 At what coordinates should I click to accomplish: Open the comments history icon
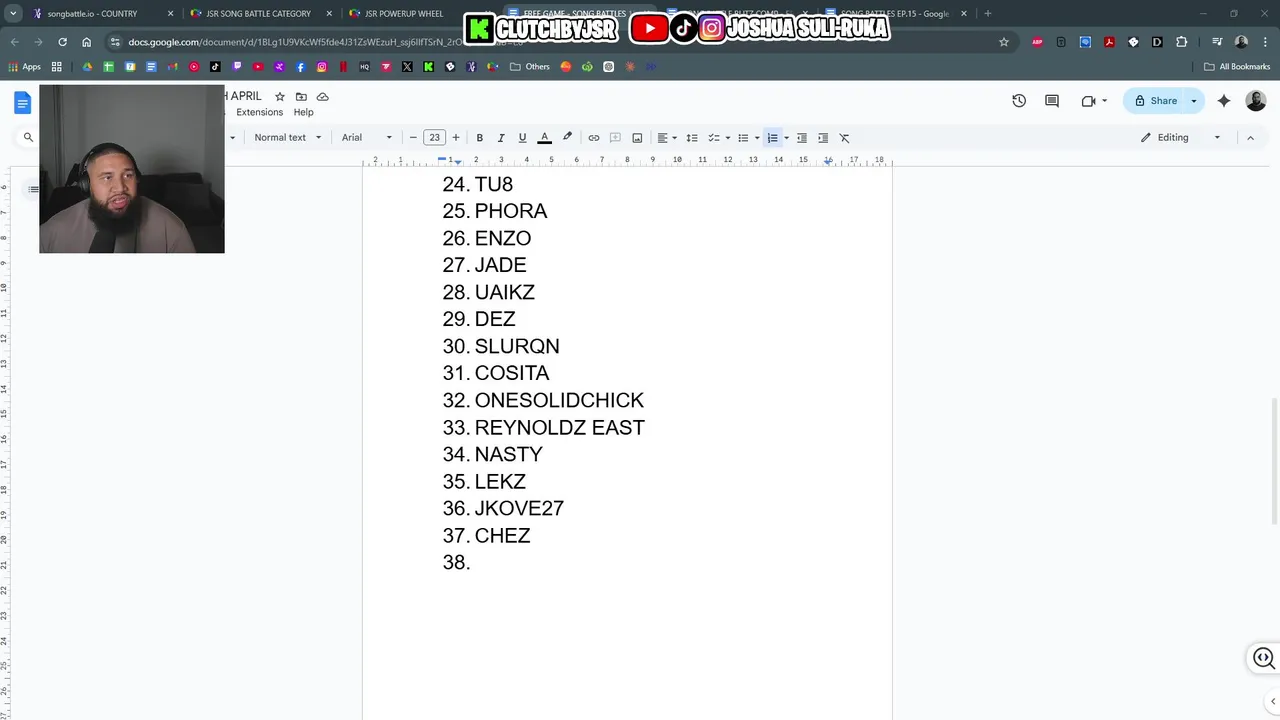point(1052,101)
